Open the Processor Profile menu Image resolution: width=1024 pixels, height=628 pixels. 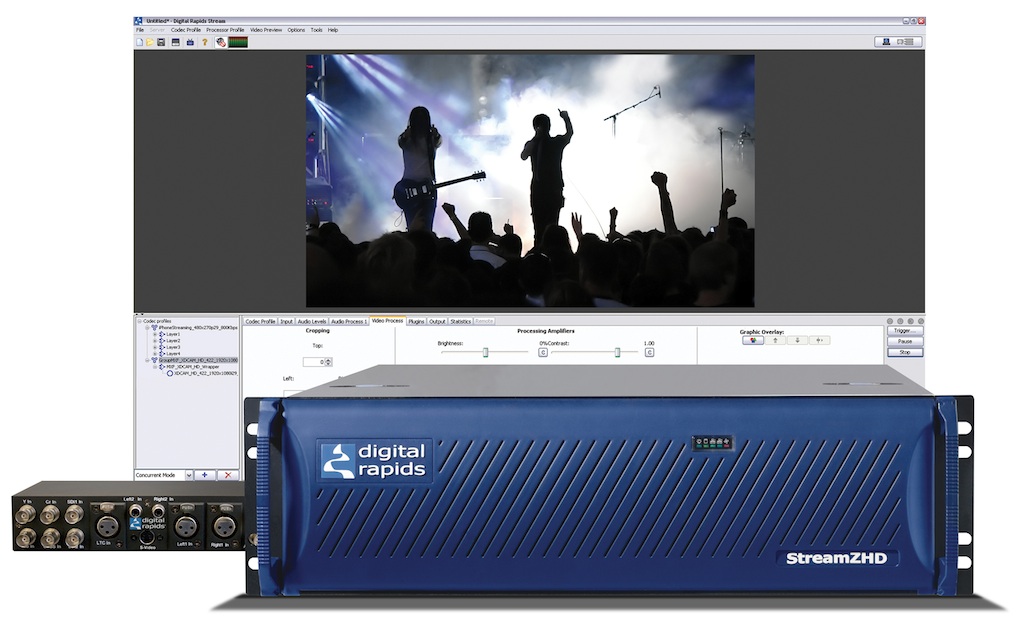225,30
